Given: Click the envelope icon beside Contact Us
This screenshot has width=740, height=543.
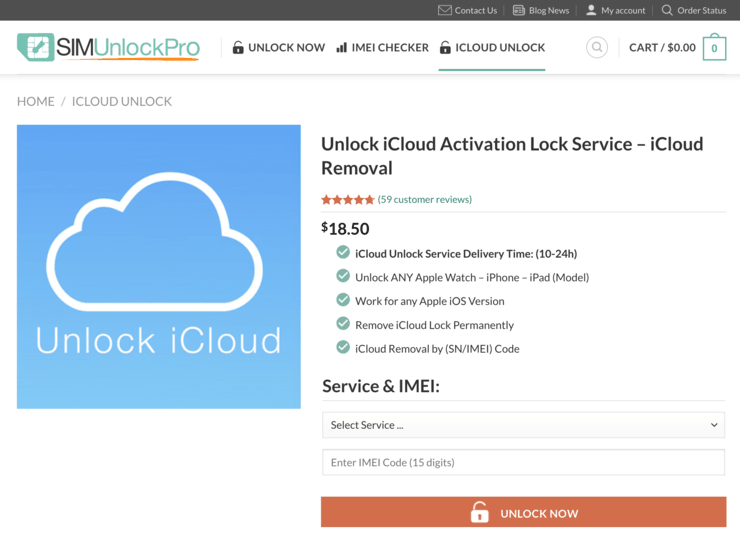Looking at the screenshot, I should tap(445, 10).
